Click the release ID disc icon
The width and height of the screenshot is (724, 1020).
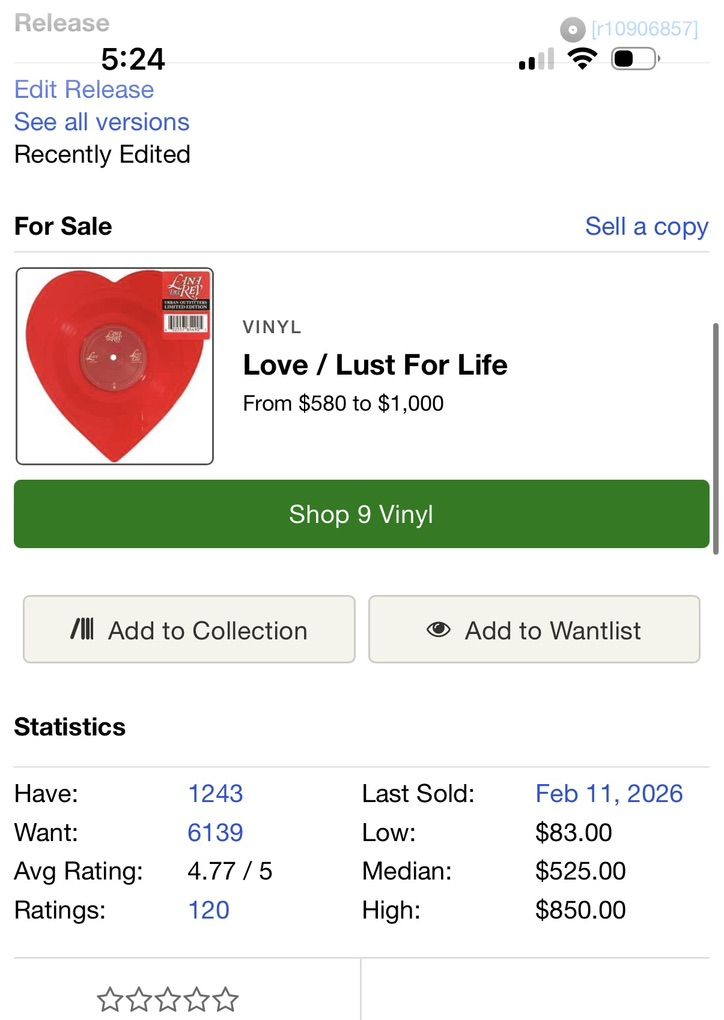[x=572, y=30]
